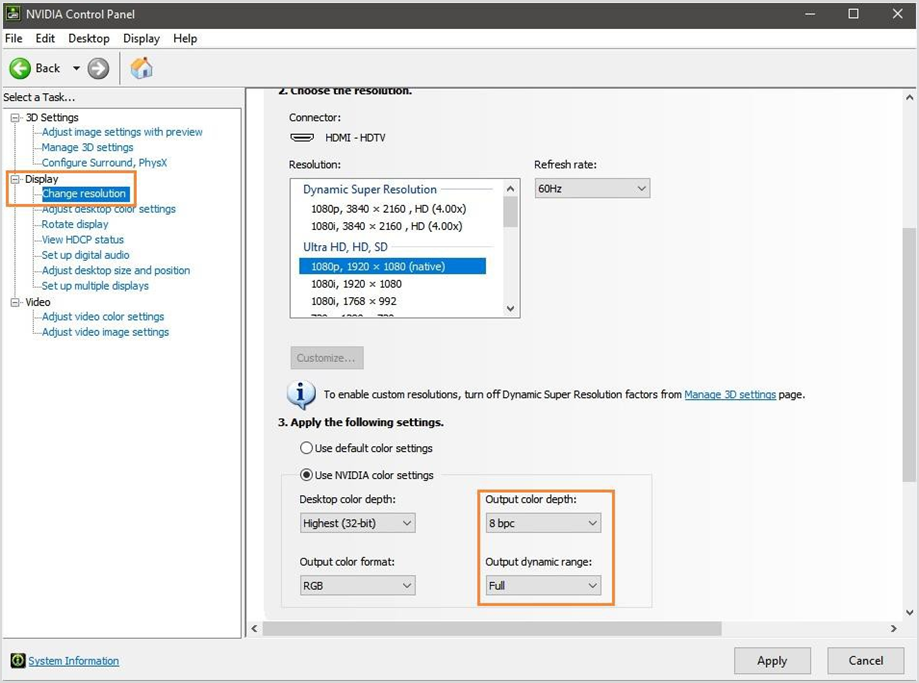Viewport: 919px width, 683px height.
Task: Open Manage 3D settings in the tree
Action: [x=87, y=147]
